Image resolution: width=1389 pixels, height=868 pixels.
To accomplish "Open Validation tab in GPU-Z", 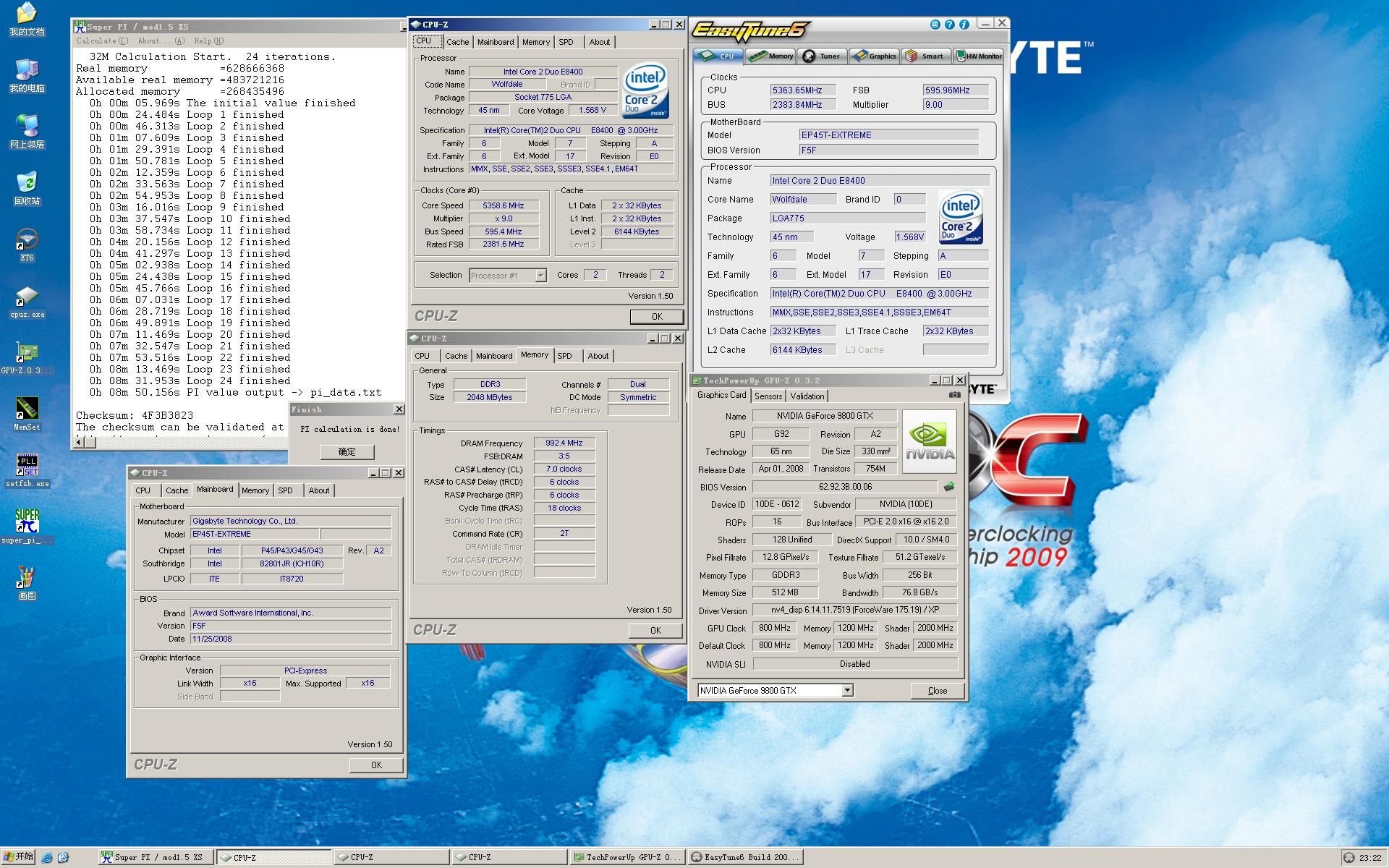I will (807, 396).
